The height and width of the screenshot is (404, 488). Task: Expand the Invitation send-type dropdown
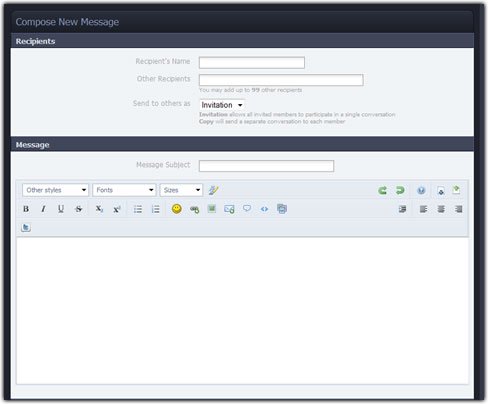tap(222, 105)
